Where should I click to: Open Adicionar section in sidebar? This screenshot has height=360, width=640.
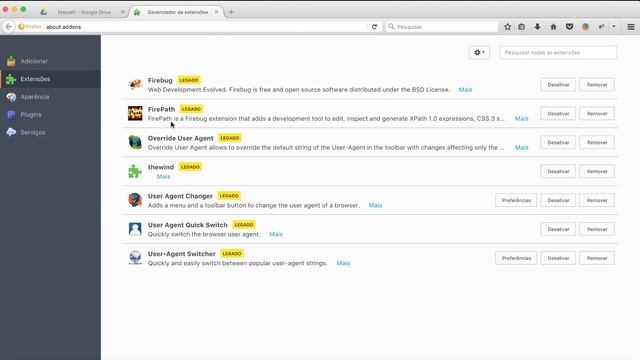coord(50,61)
